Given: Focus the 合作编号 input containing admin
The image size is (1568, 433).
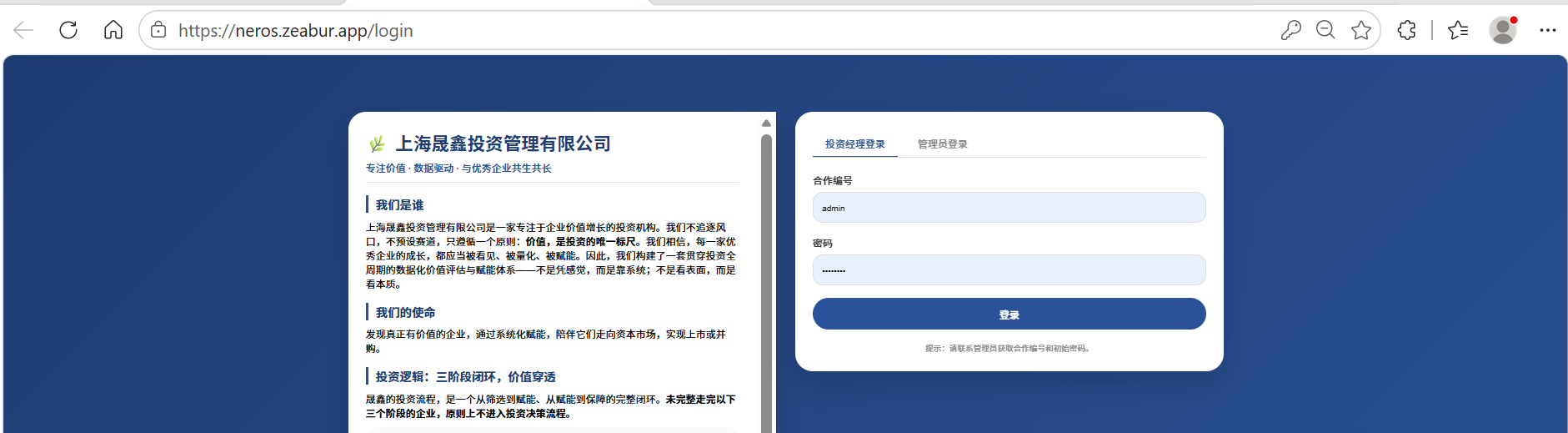Looking at the screenshot, I should coord(1009,208).
